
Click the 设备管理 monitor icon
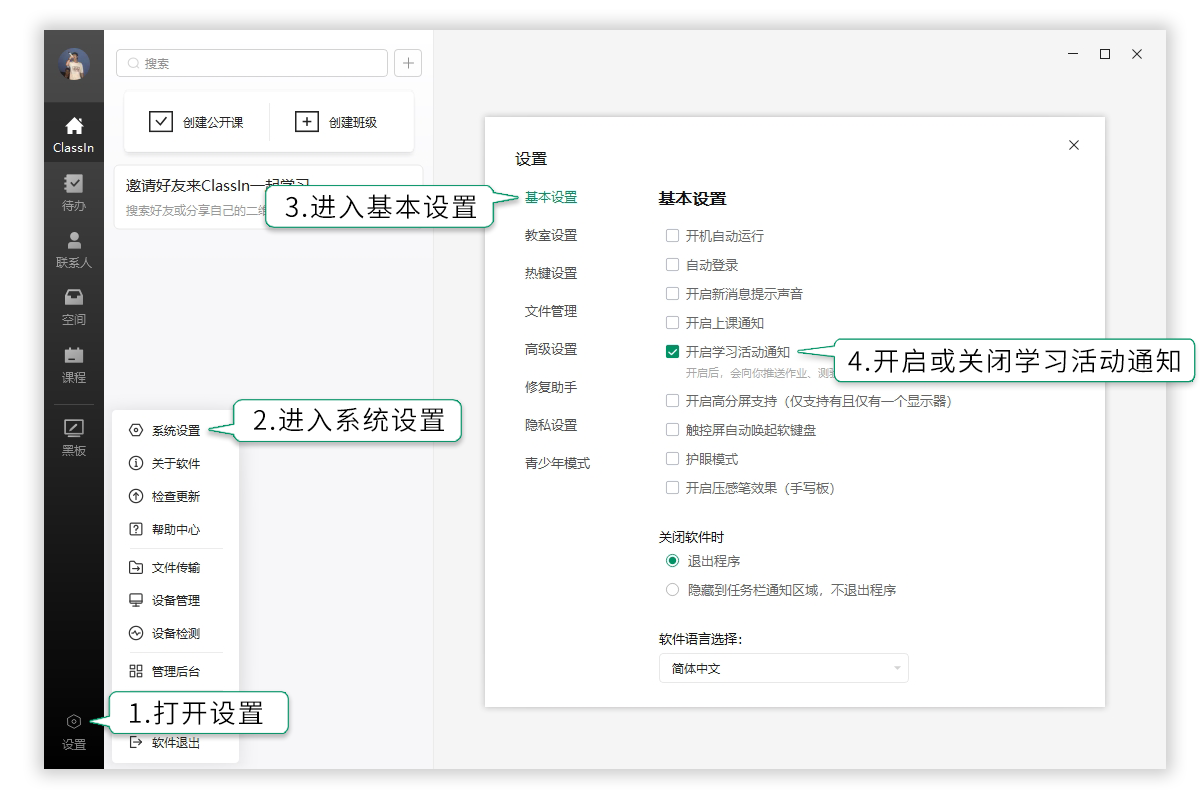[x=136, y=600]
